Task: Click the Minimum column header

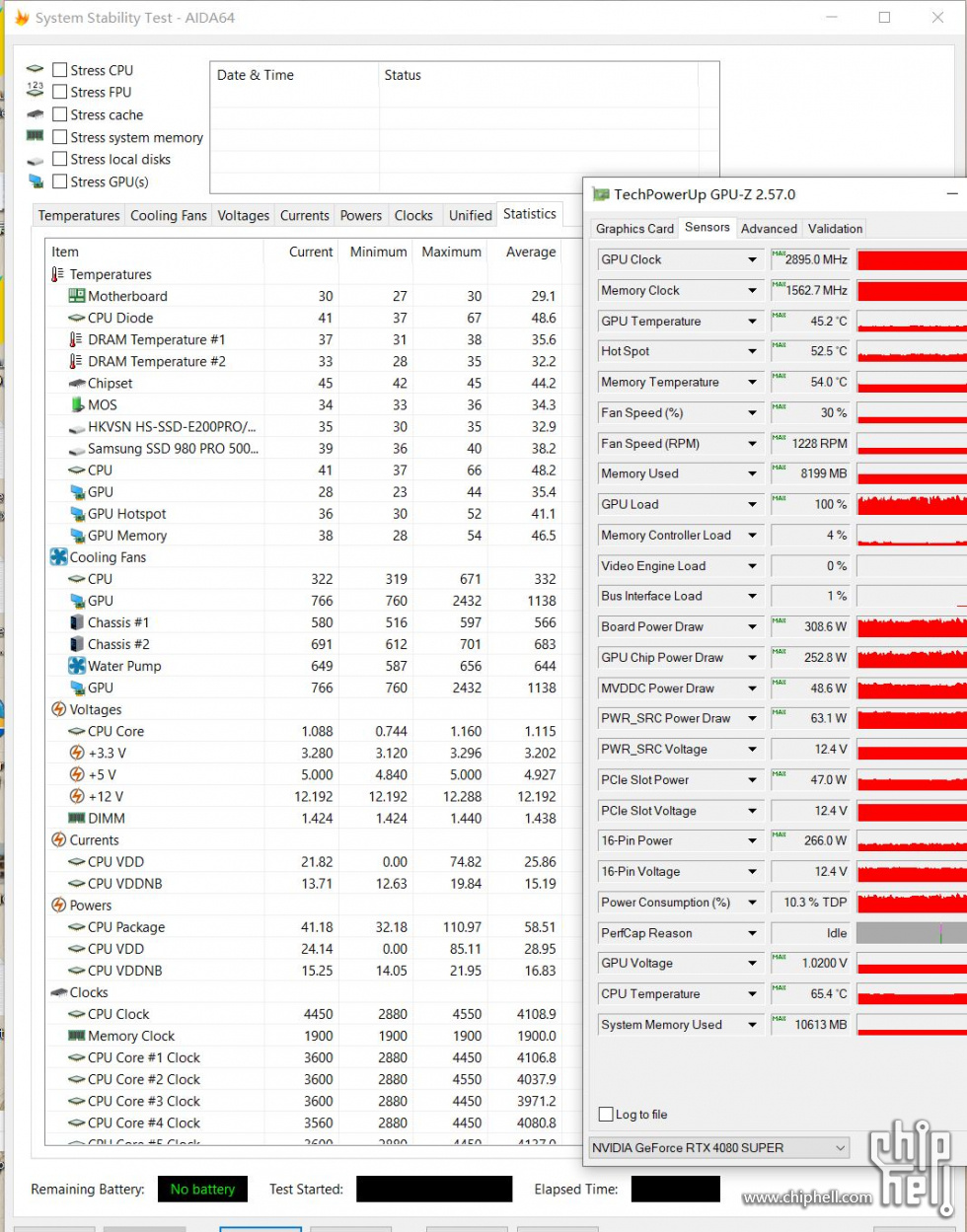Action: coord(377,252)
